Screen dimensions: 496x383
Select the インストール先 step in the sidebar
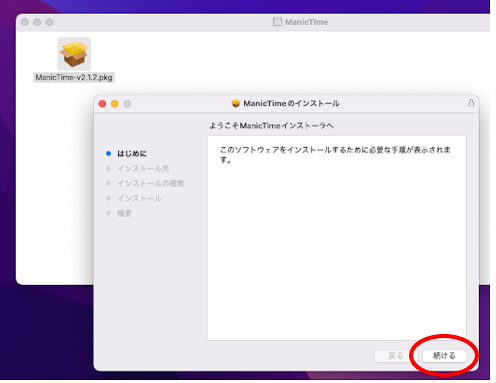(x=143, y=169)
